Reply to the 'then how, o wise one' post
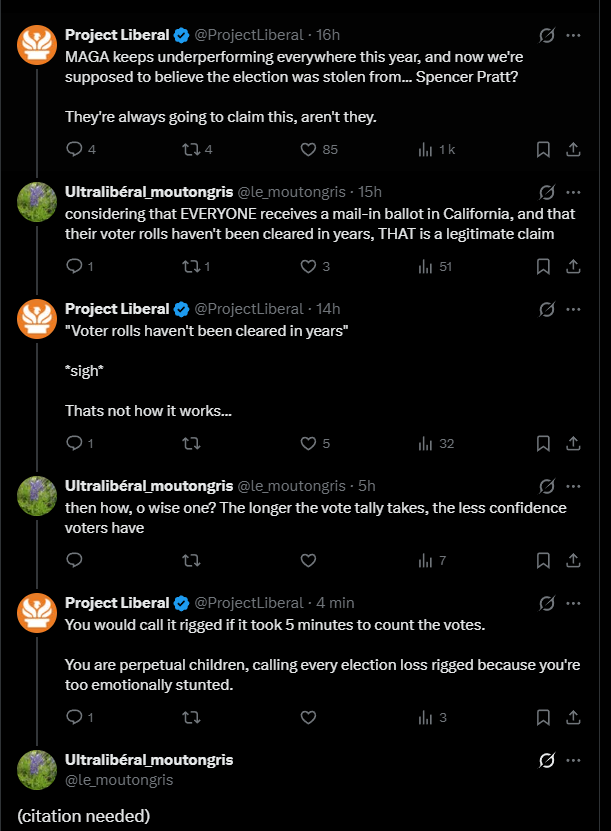611x831 pixels. point(74,560)
